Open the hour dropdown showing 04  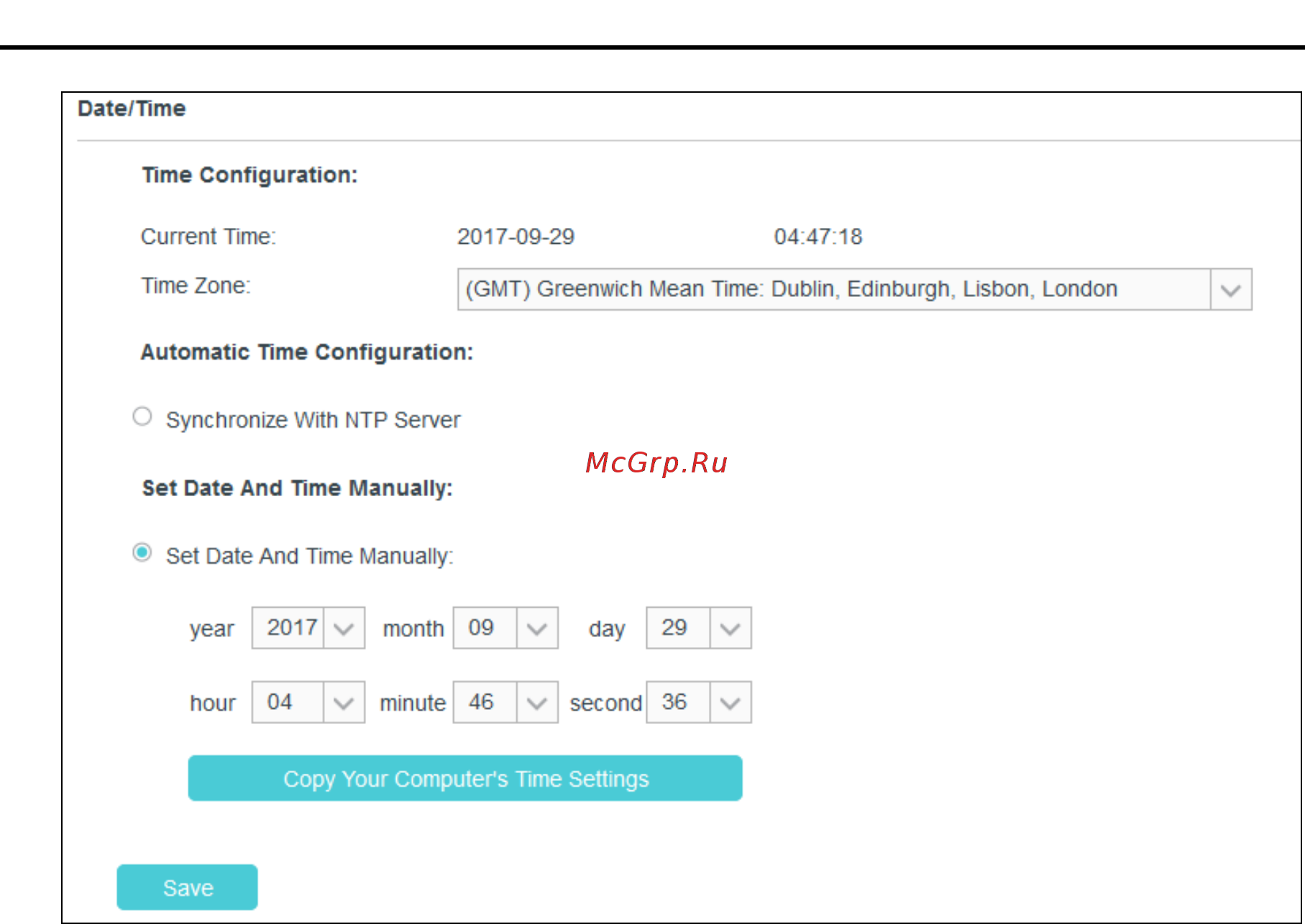coord(308,702)
